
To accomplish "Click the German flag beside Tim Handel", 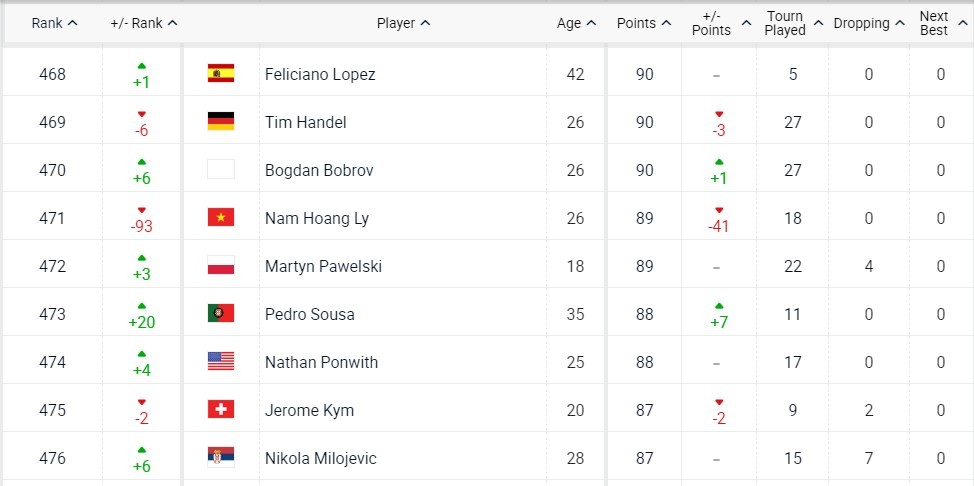I will (x=220, y=122).
